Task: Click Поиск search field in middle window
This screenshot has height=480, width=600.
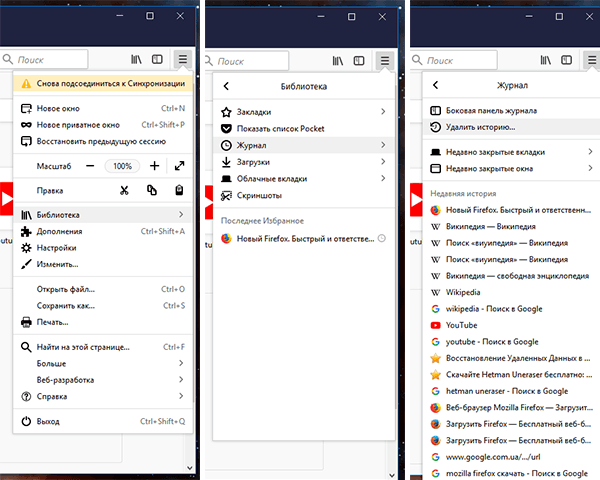Action: [247, 61]
